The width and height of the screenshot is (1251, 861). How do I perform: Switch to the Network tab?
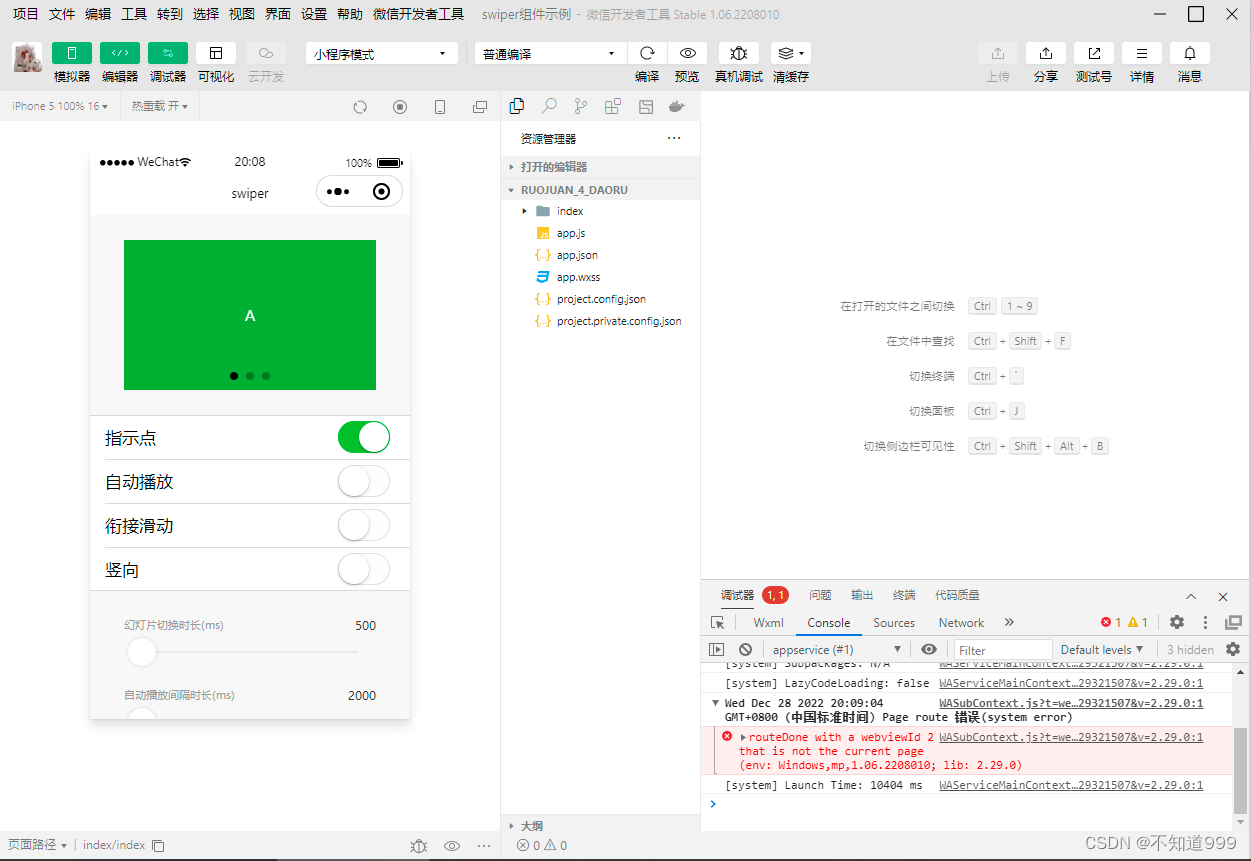961,622
